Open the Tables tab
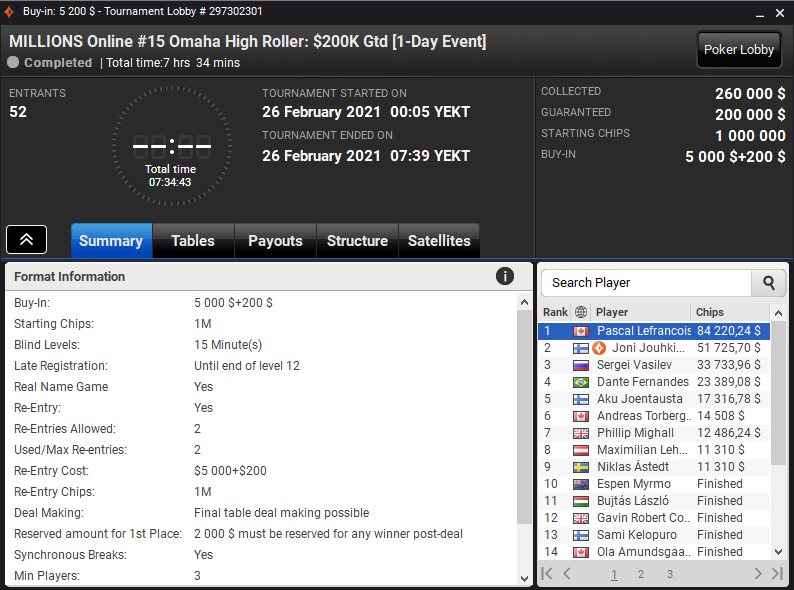This screenshot has height=590, width=794. (x=193, y=241)
